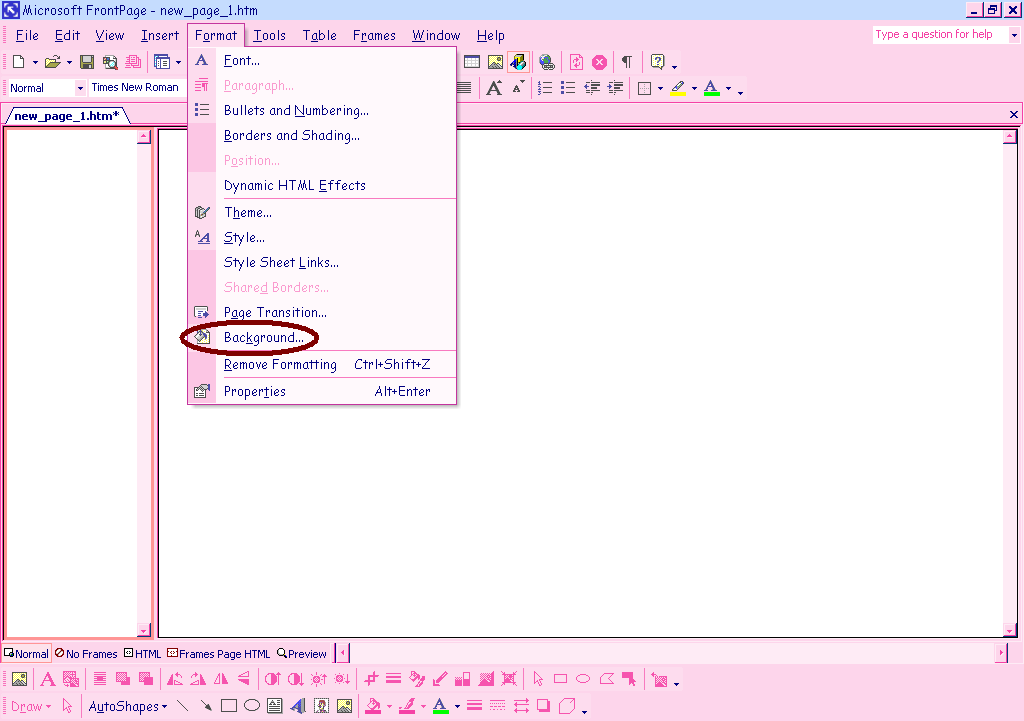
Task: Expand the Open button dropdown arrow
Action: coord(69,63)
